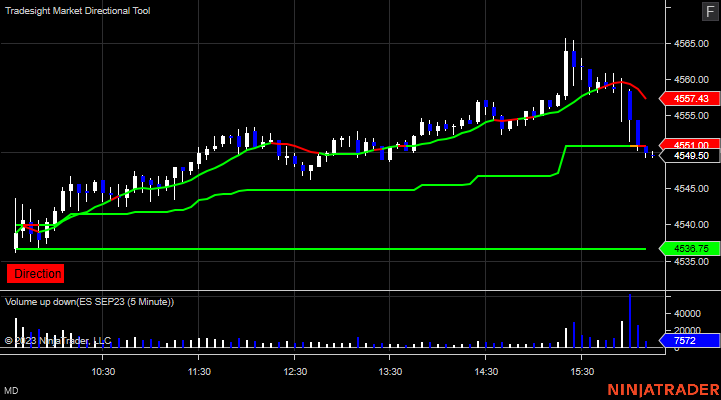This screenshot has height=400, width=721.
Task: Click the 4565.00 price axis label
Action: (691, 44)
